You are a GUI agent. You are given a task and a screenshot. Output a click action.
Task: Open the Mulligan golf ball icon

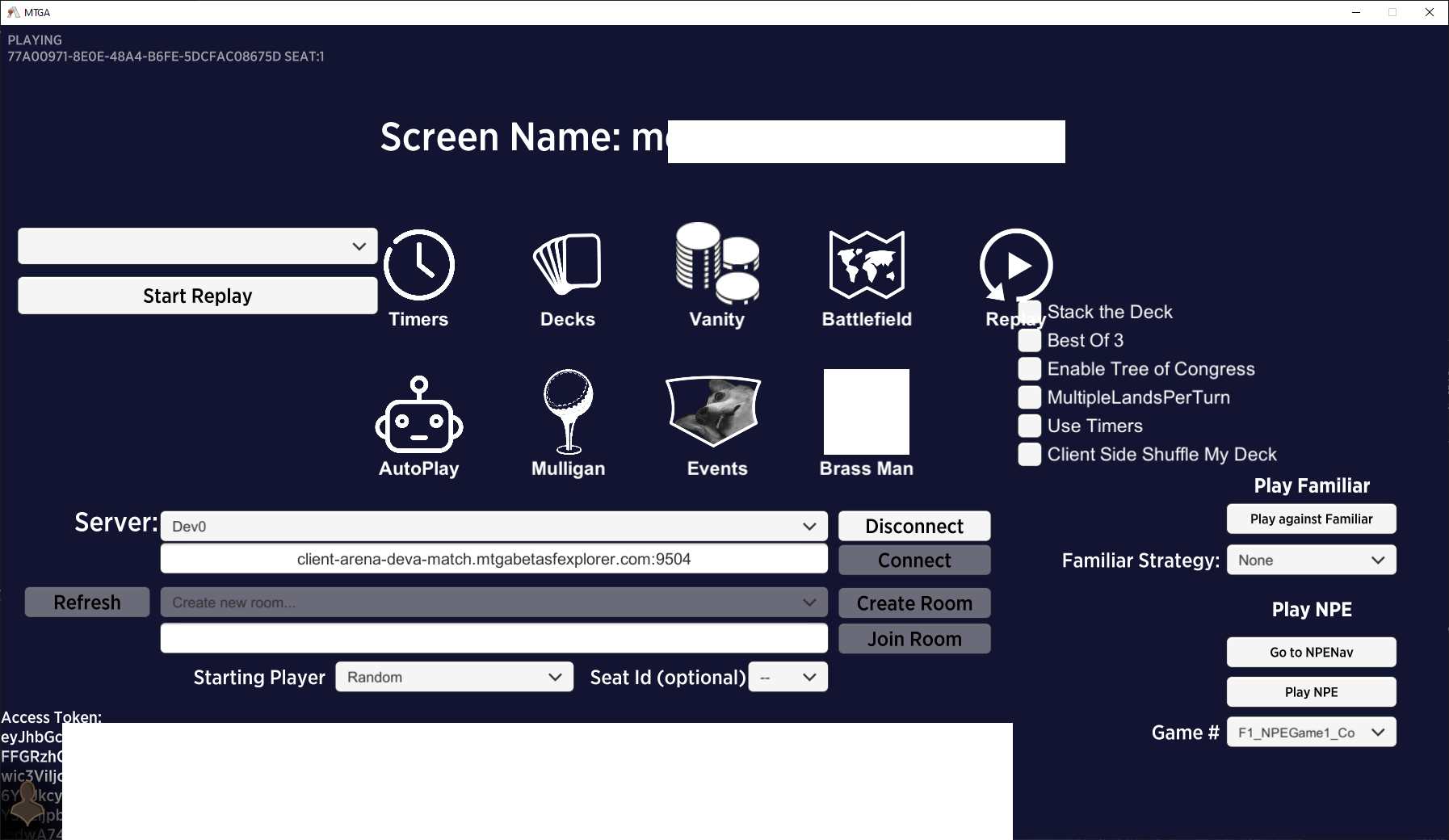coord(569,411)
